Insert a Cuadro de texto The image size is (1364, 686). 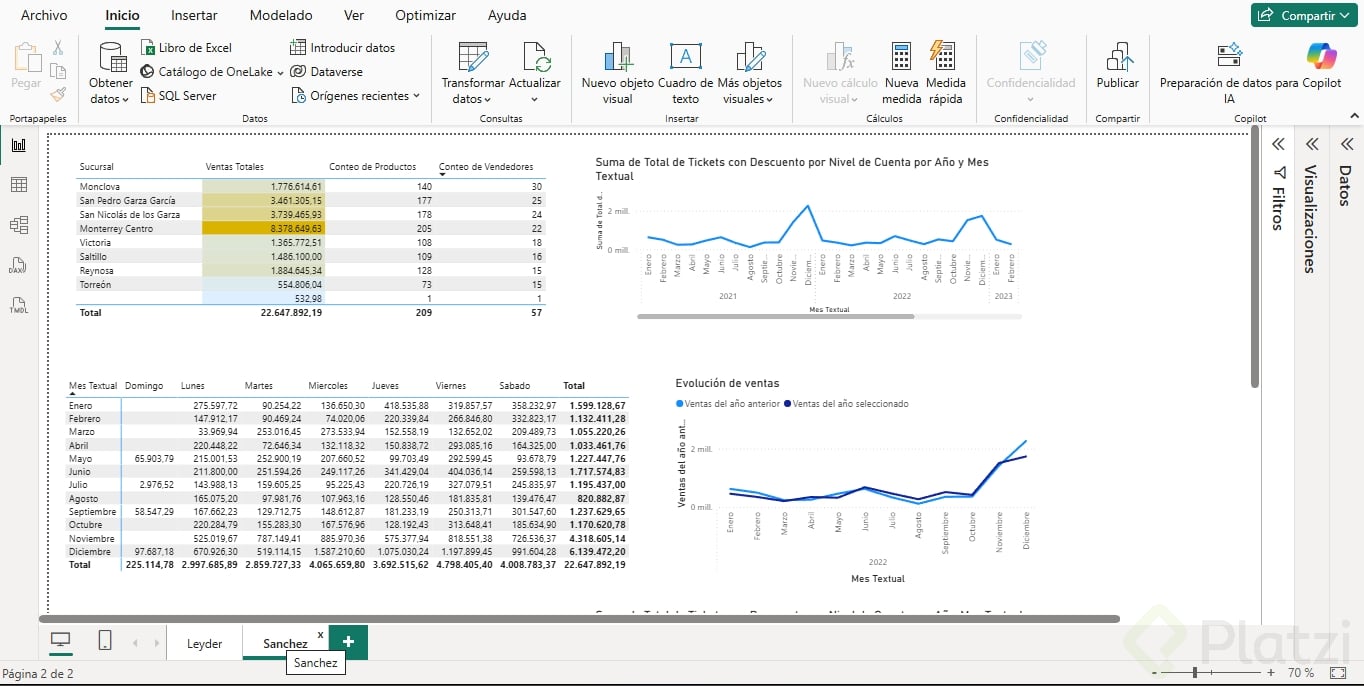(x=685, y=74)
